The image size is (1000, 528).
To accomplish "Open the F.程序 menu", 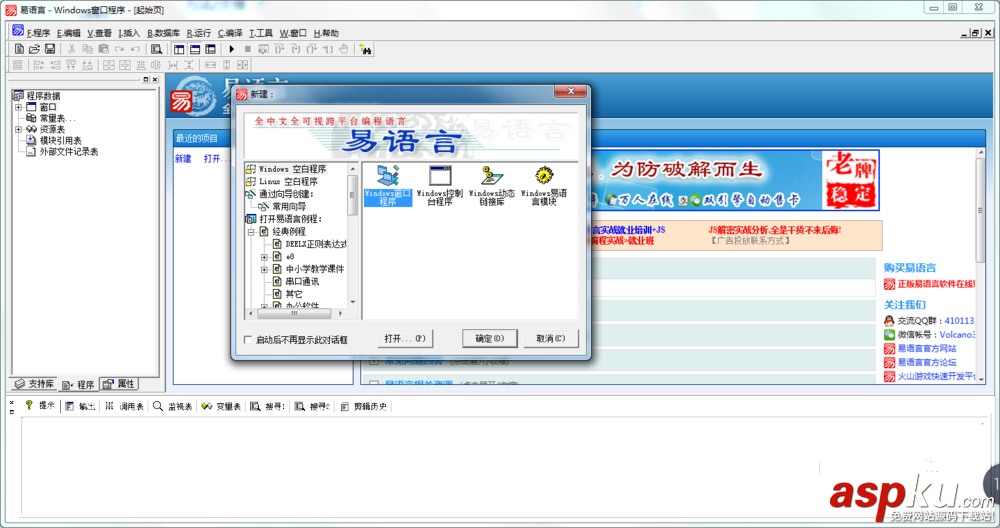I will [38, 33].
